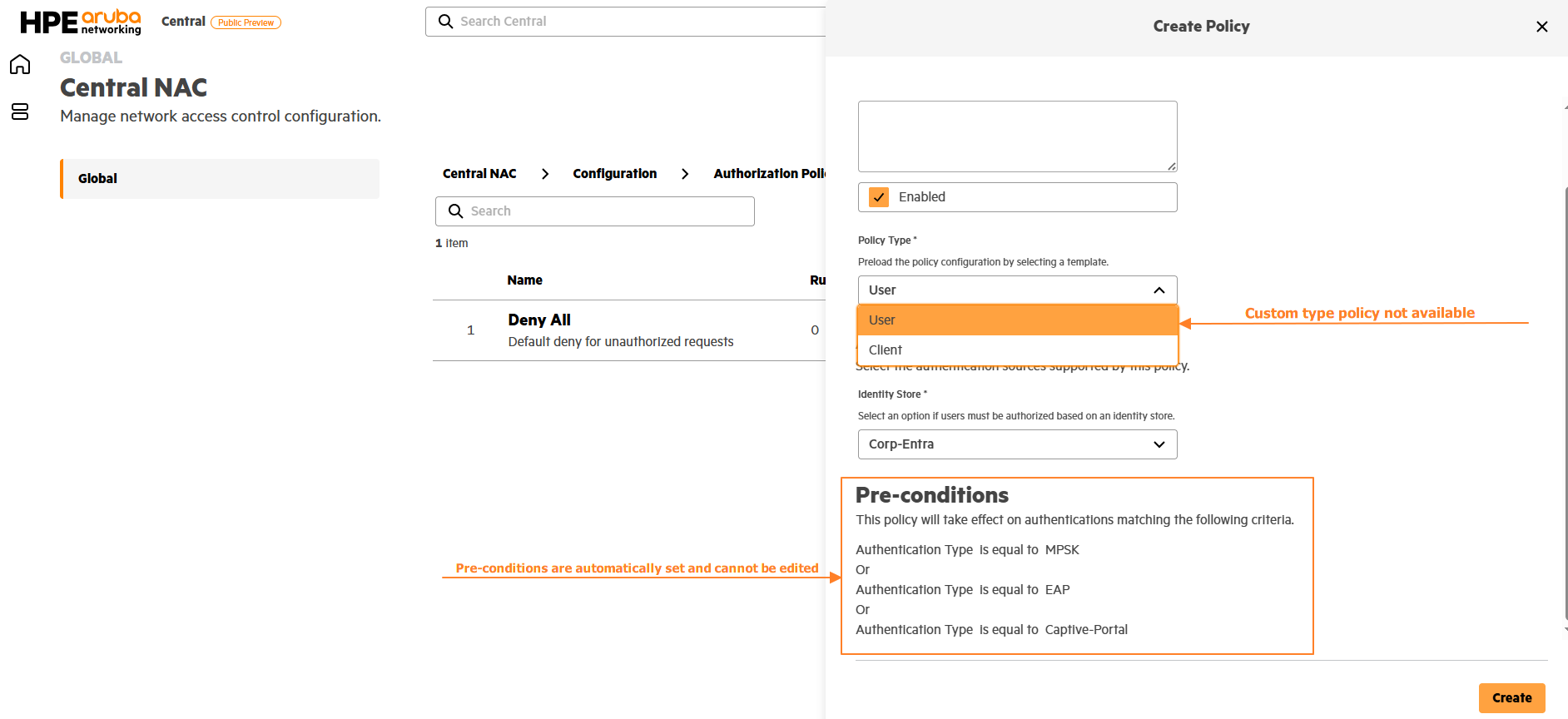The width and height of the screenshot is (1568, 719).
Task: Click the '1 item' count text
Action: click(x=452, y=243)
